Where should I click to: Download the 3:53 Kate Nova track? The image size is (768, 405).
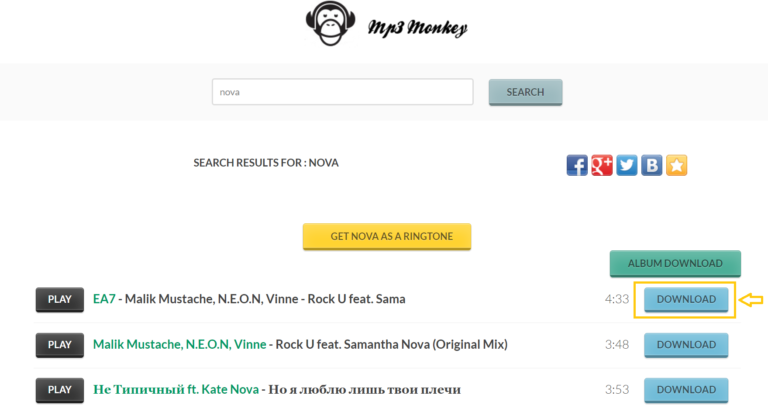pyautogui.click(x=686, y=390)
